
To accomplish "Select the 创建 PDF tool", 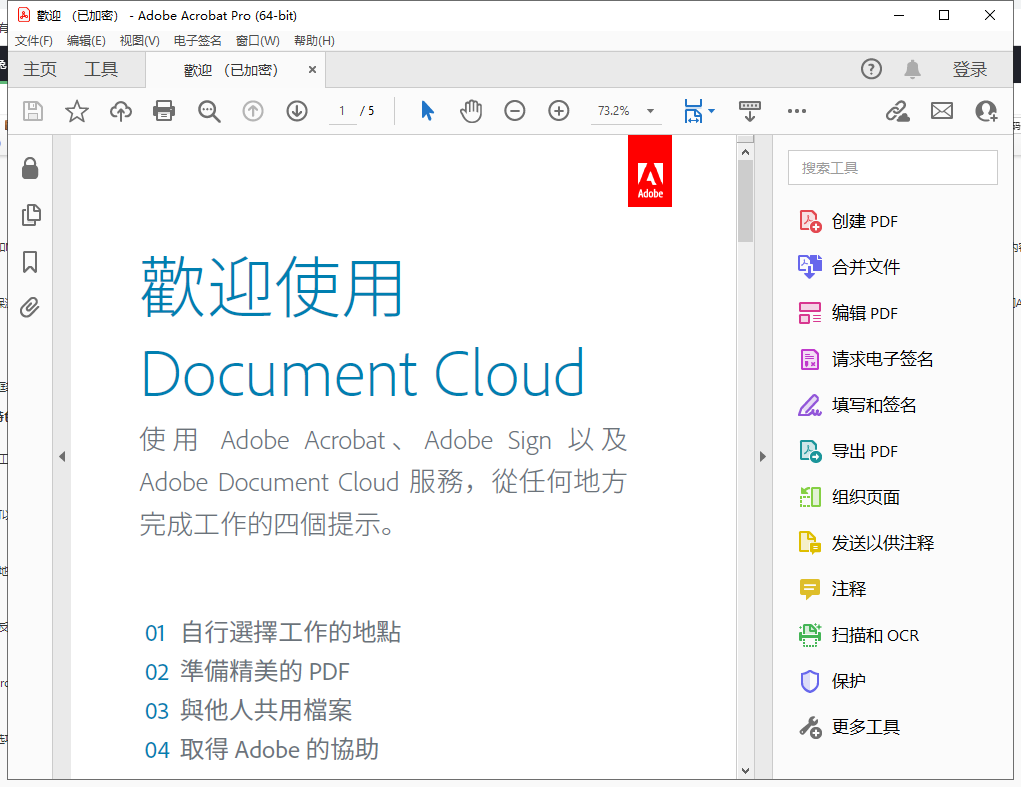I will 849,221.
